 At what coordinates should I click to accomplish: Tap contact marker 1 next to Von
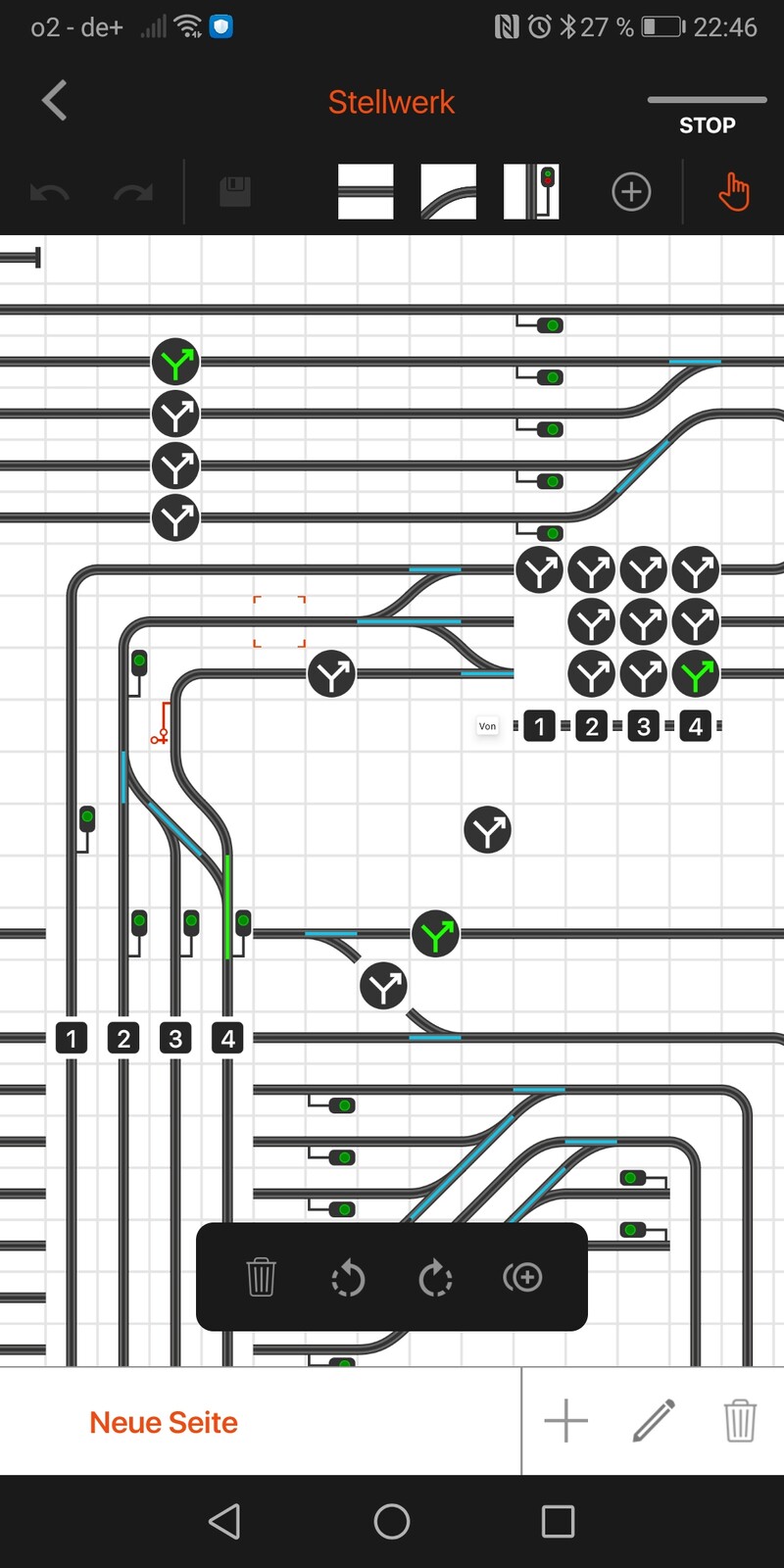pyautogui.click(x=539, y=726)
